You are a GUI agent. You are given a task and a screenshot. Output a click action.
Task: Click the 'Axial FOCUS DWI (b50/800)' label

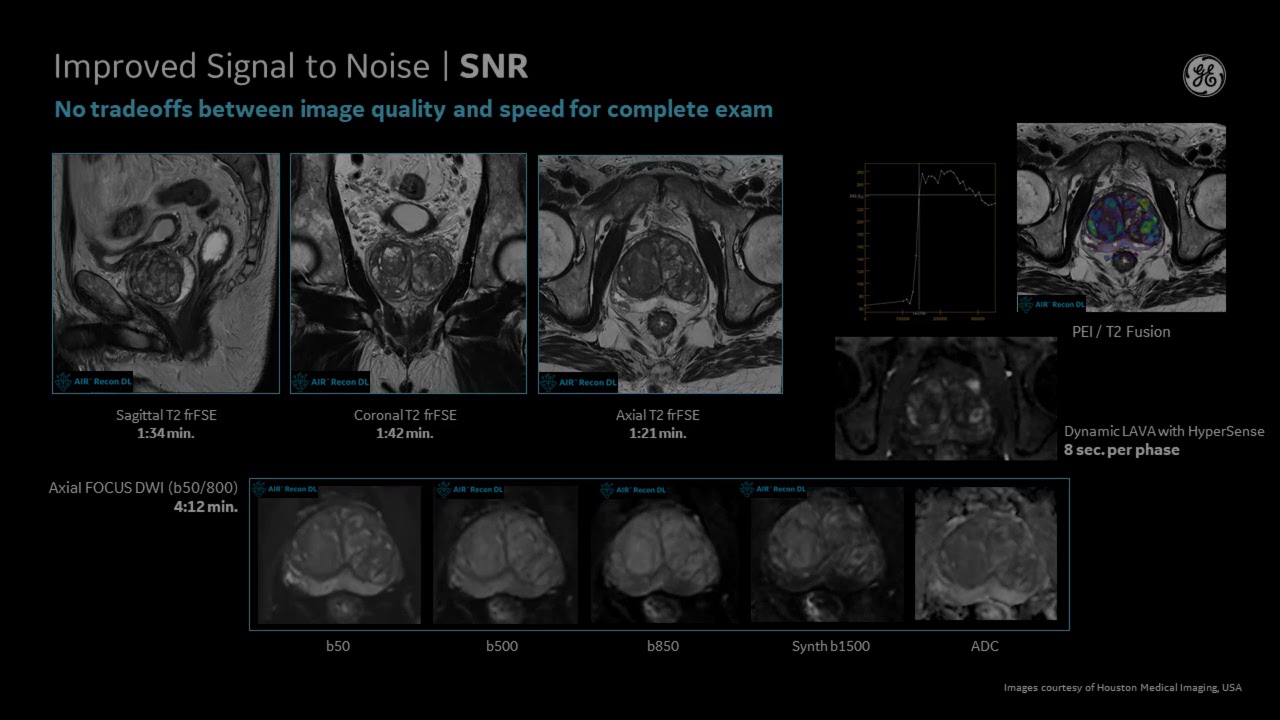(143, 488)
